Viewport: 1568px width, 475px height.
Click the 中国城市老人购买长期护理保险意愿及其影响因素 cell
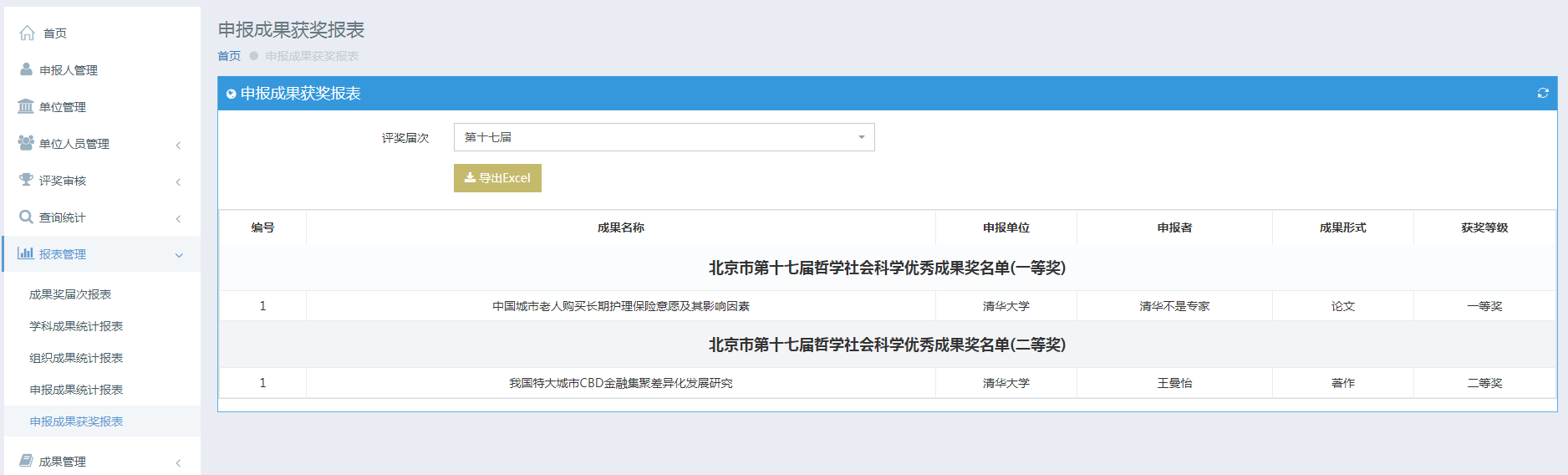(x=621, y=306)
